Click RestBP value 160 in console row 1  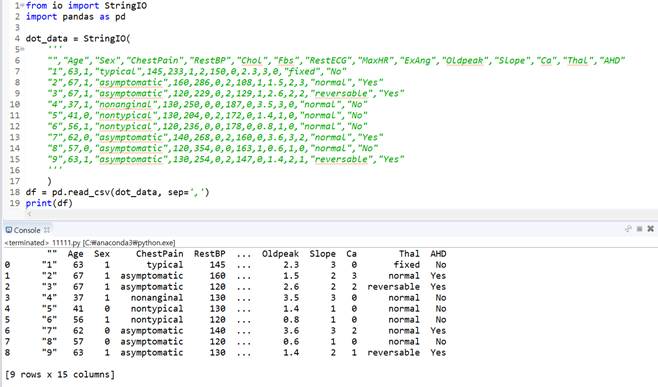tap(217, 276)
